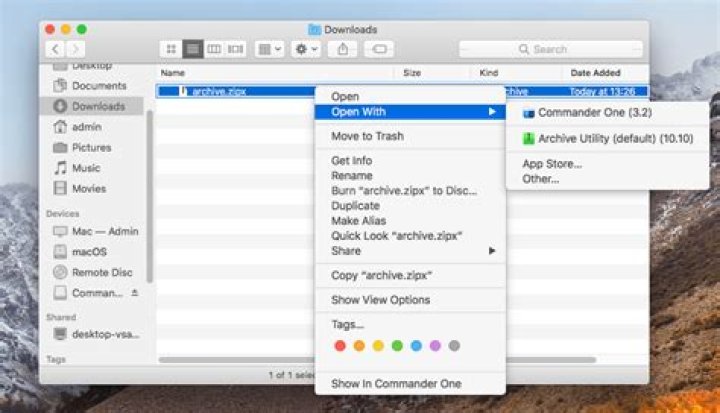Expand the Share submenu arrow
Screen dimensions: 720x413
(x=492, y=251)
